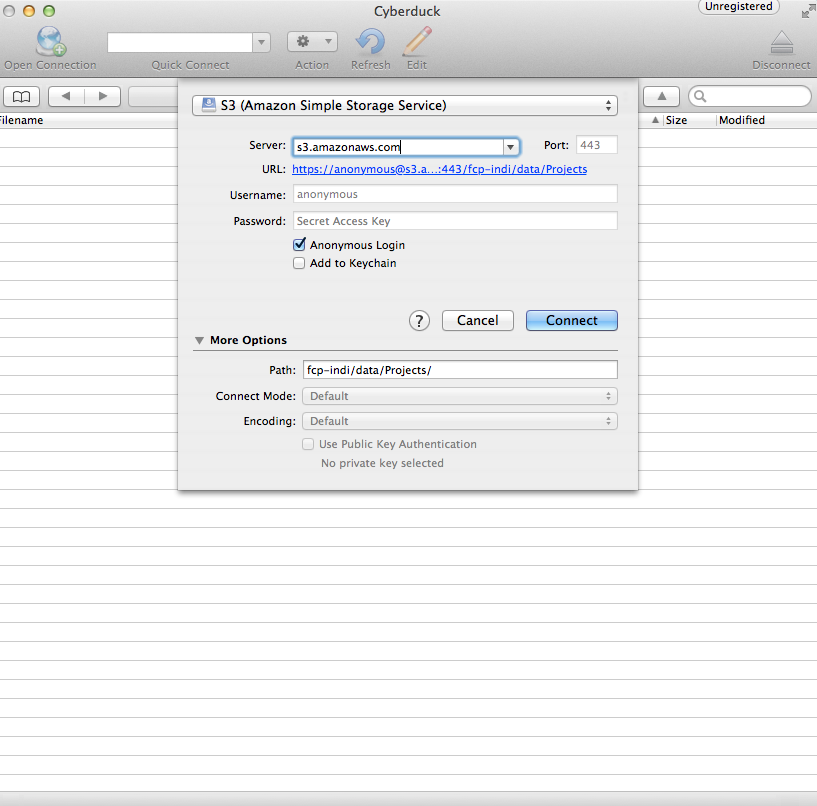Enter full screen with the corner arrows icon
This screenshot has height=806, width=817.
pos(808,10)
